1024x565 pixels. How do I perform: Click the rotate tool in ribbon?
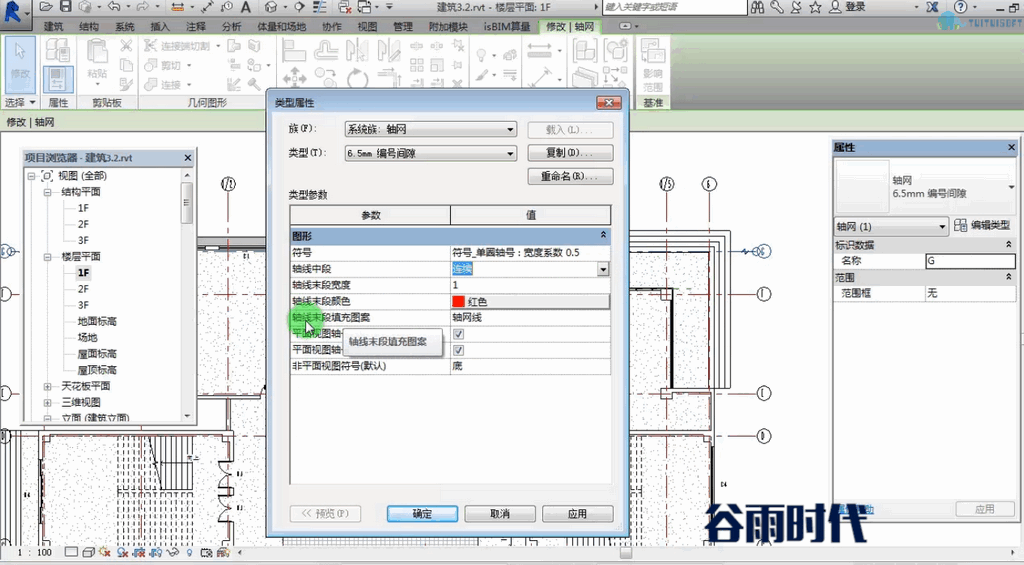pyautogui.click(x=357, y=79)
